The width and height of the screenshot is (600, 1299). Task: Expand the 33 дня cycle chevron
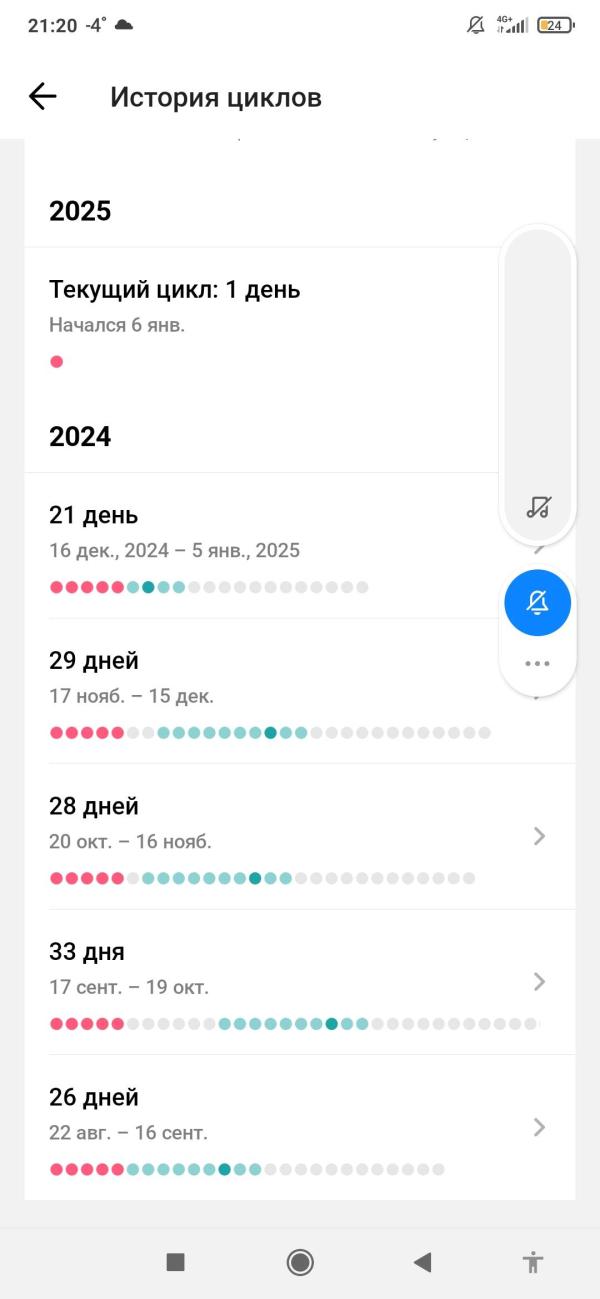[540, 981]
